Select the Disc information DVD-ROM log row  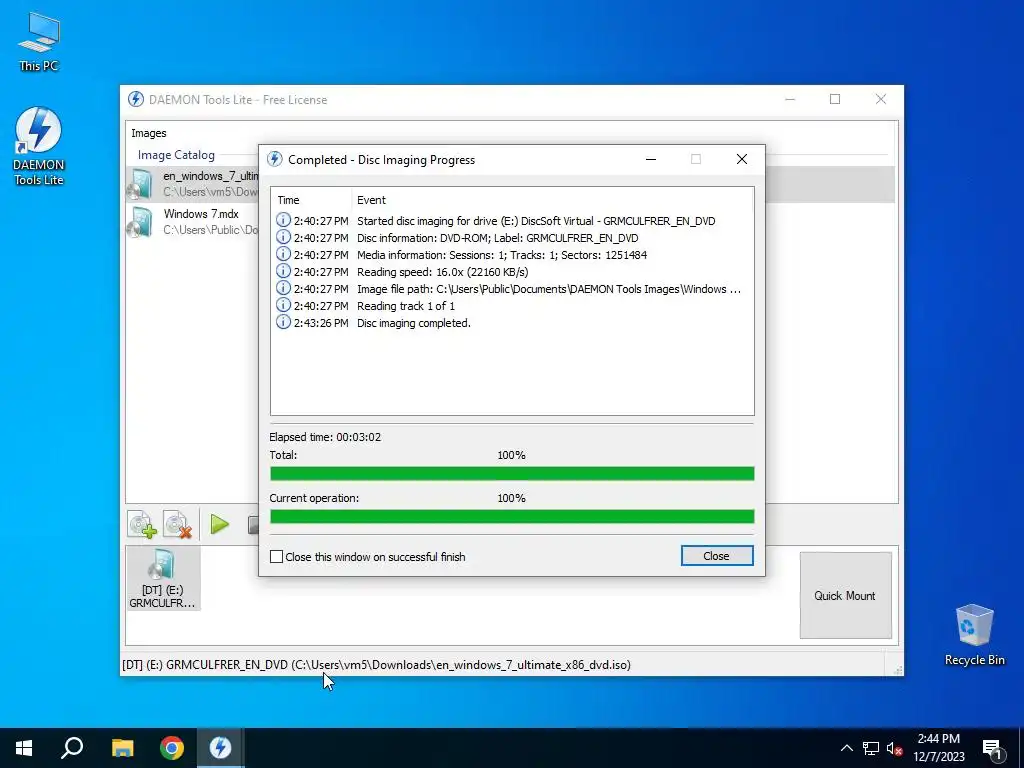tap(512, 238)
